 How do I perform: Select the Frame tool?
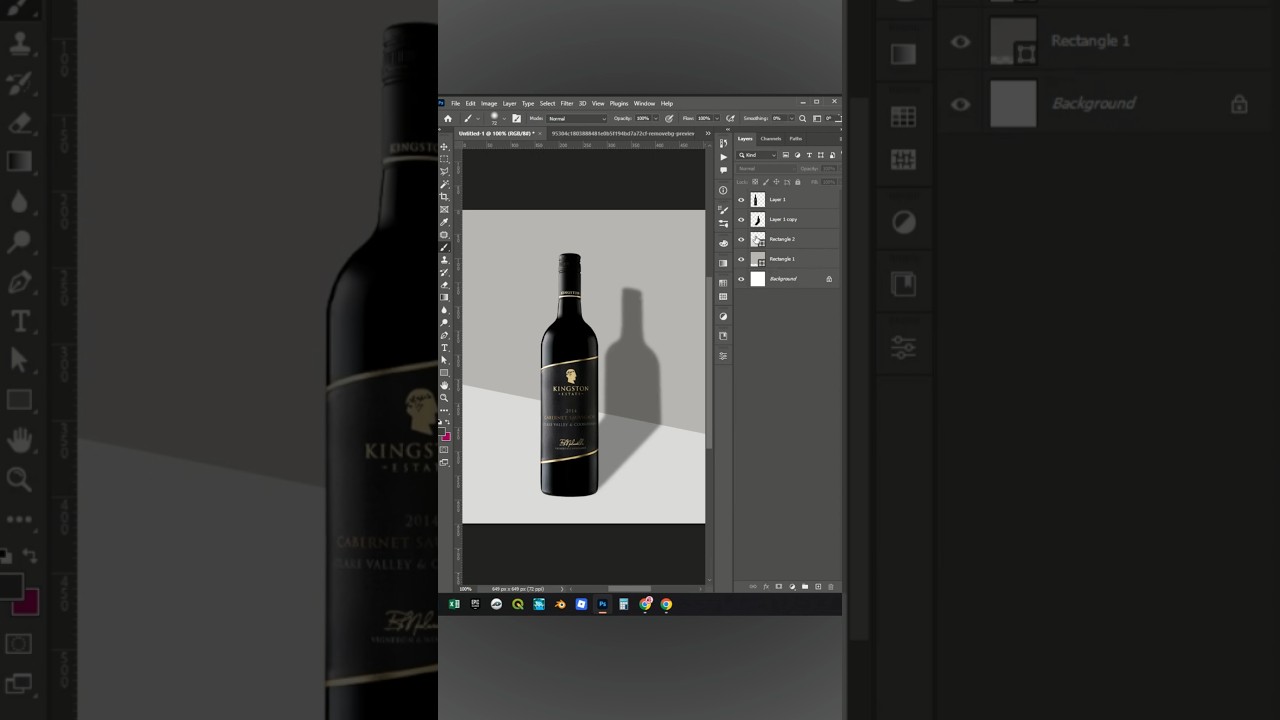tap(445, 209)
